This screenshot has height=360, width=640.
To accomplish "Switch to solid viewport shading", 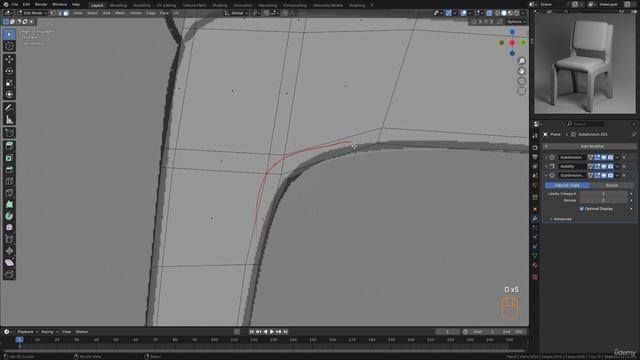I will 504,13.
